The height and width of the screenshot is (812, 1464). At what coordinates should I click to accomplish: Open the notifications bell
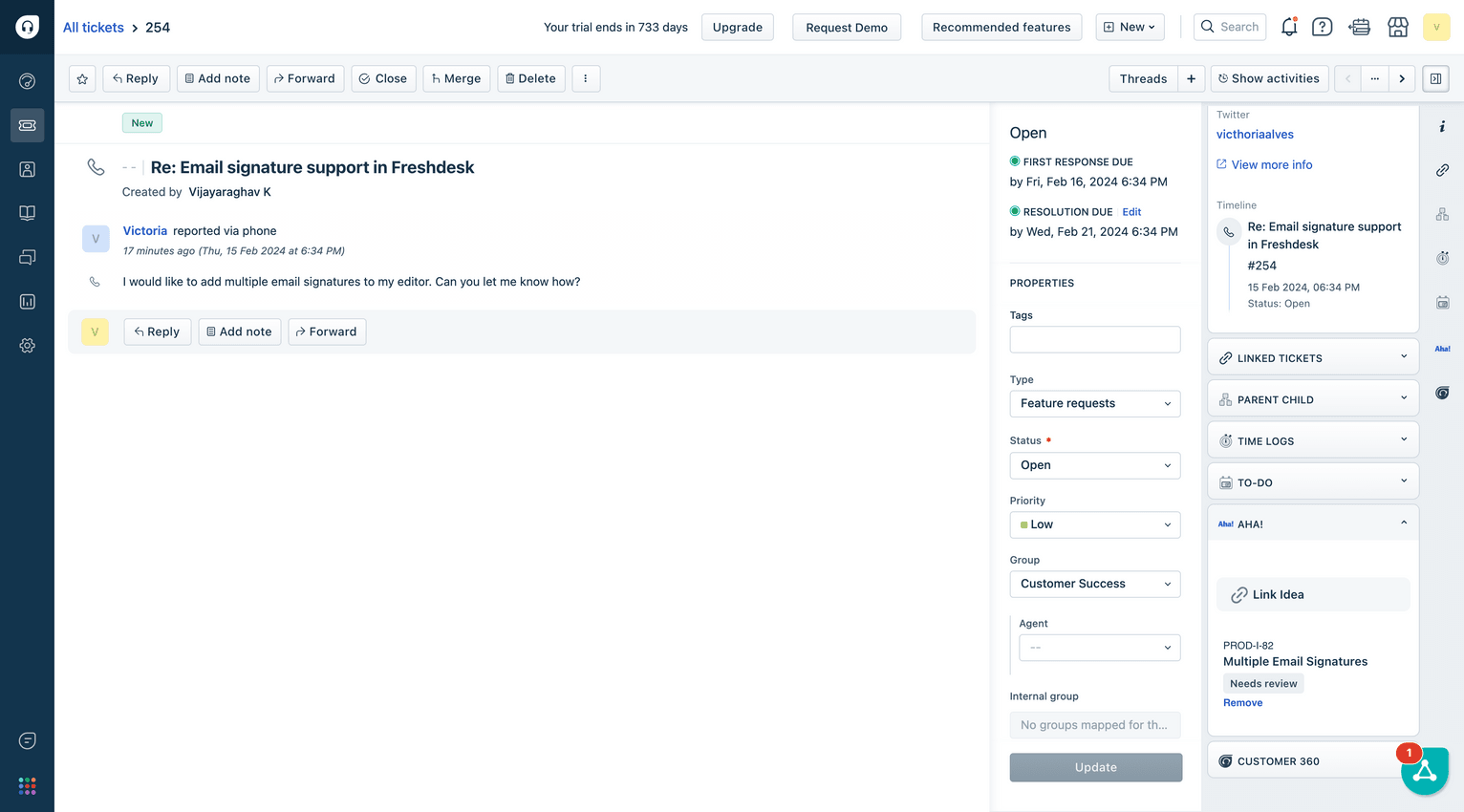[x=1288, y=27]
